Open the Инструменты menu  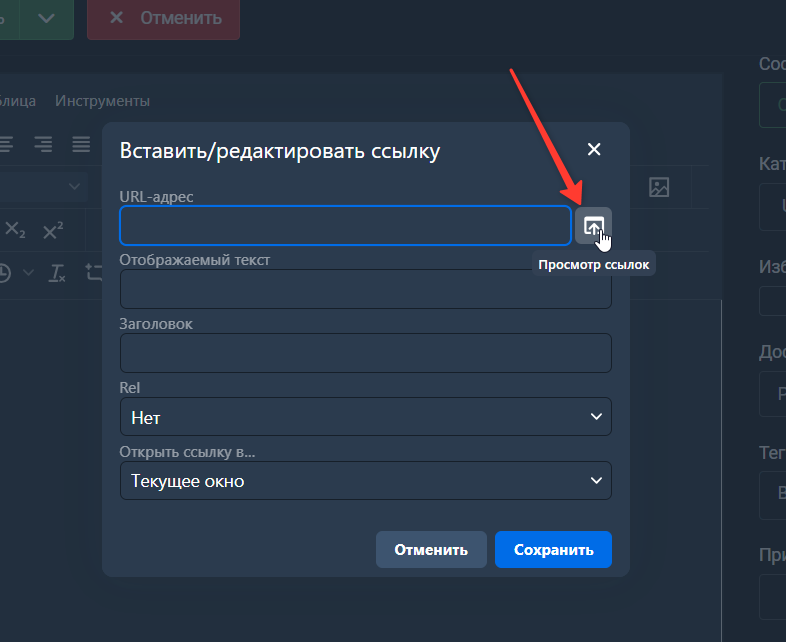point(102,101)
